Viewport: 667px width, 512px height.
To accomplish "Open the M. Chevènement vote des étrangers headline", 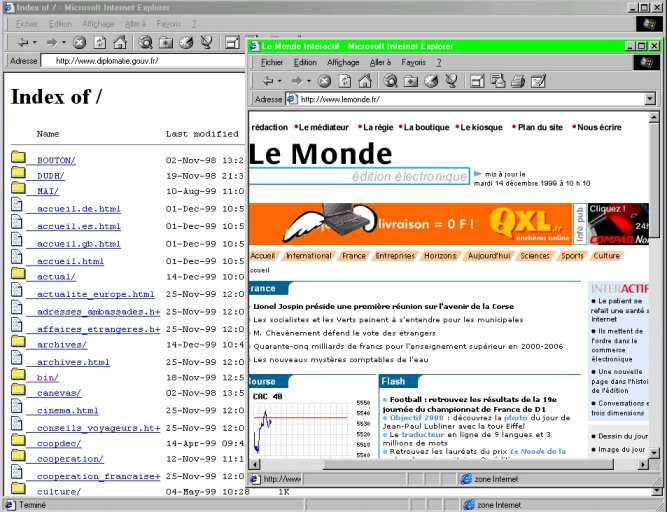I will pyautogui.click(x=345, y=333).
